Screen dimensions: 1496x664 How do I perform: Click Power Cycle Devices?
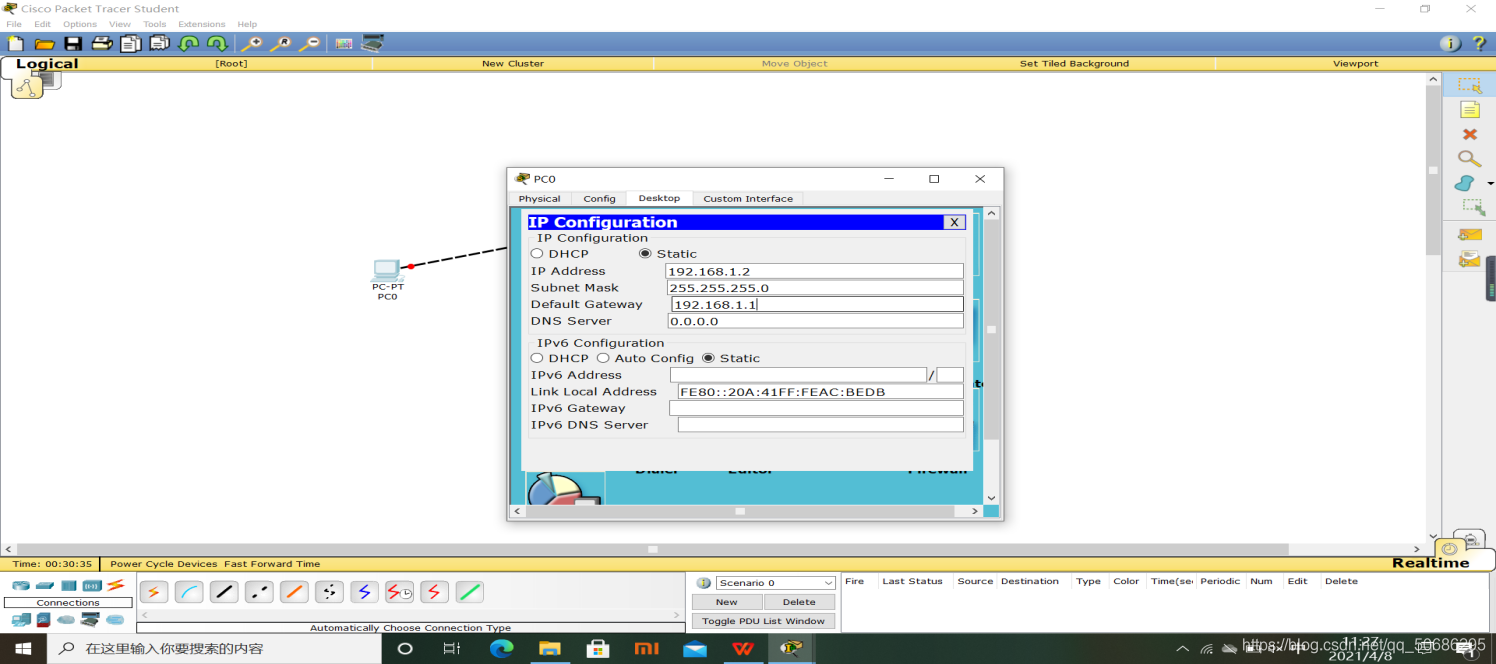[x=163, y=564]
